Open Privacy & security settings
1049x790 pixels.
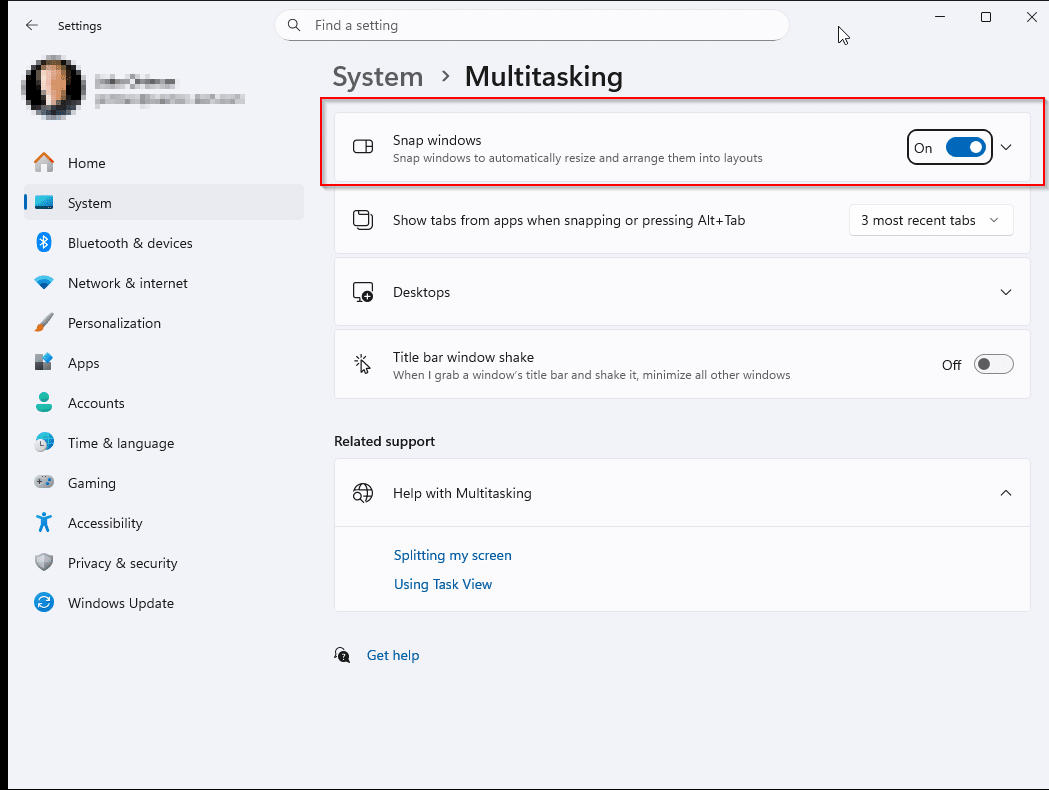(164, 563)
